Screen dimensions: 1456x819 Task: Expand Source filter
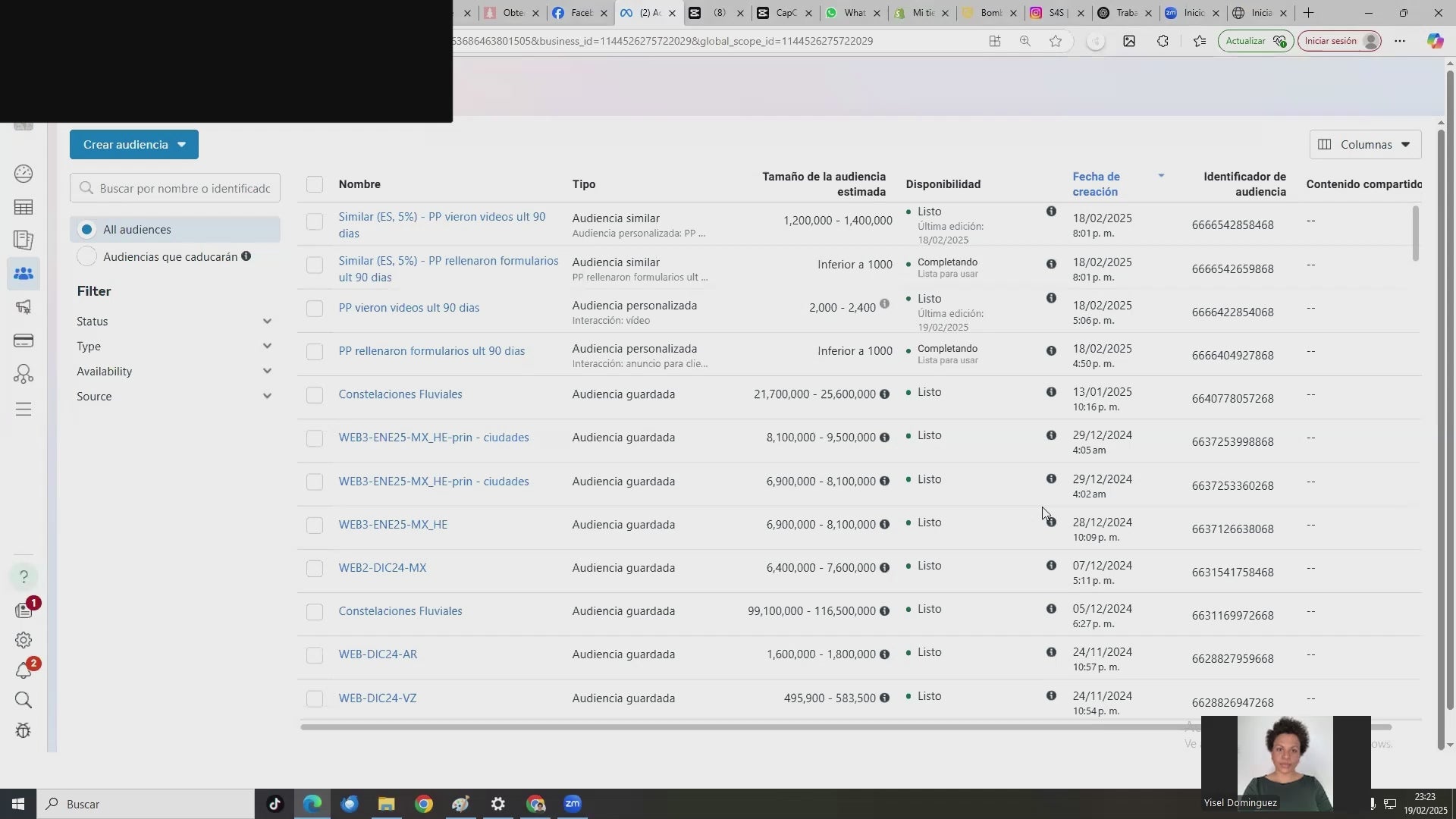[x=174, y=397]
